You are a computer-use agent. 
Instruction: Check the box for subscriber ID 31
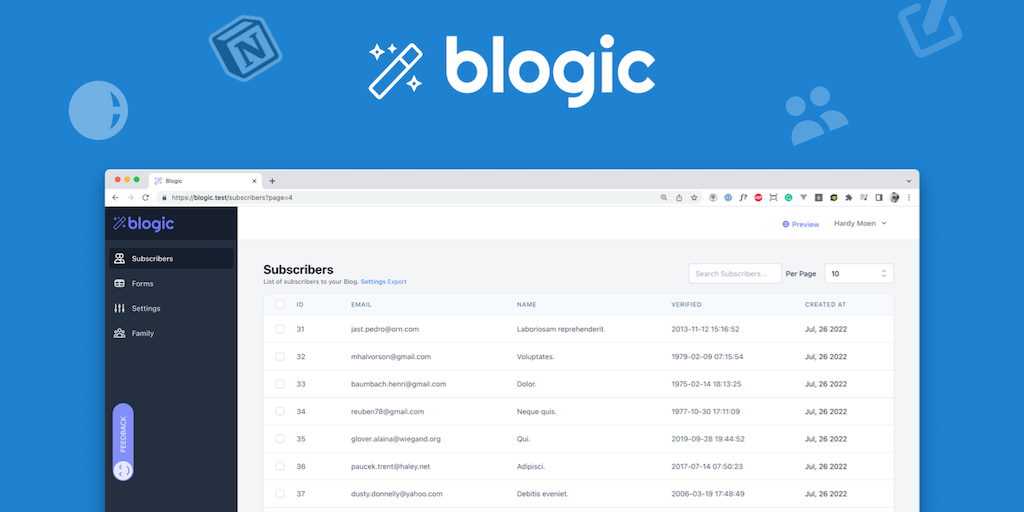pos(280,329)
